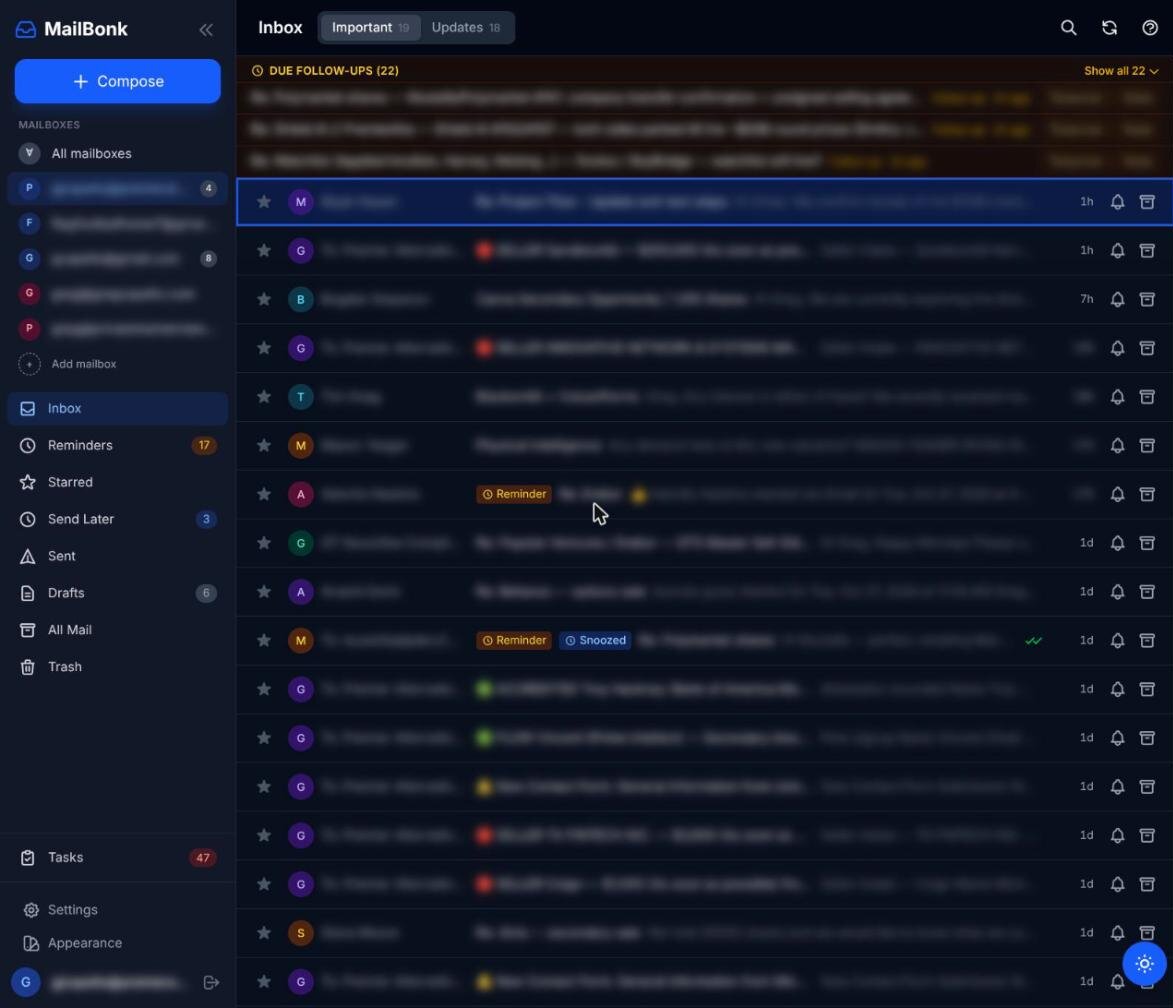Open the help question-mark icon
The image size is (1173, 1008).
[1150, 28]
